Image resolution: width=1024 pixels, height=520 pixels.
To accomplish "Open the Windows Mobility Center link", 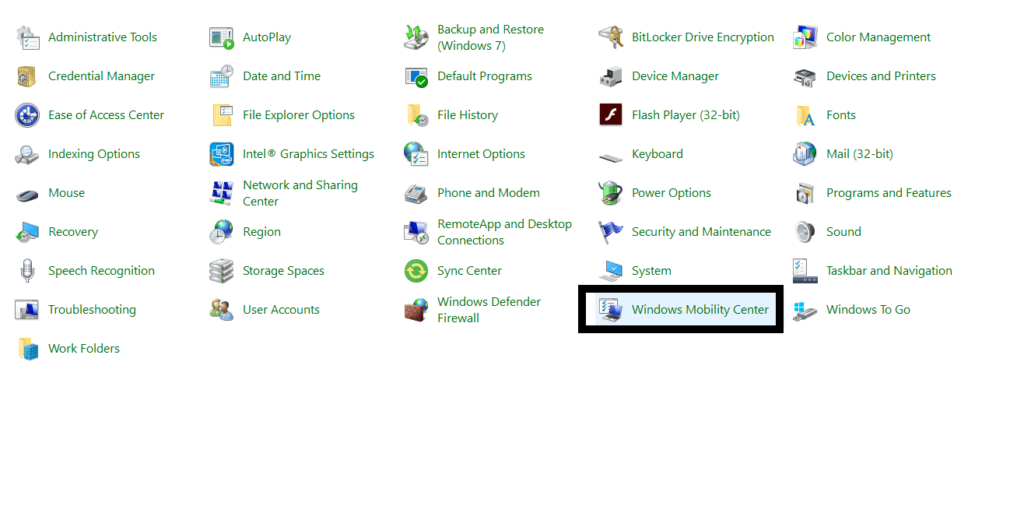I will 700,310.
